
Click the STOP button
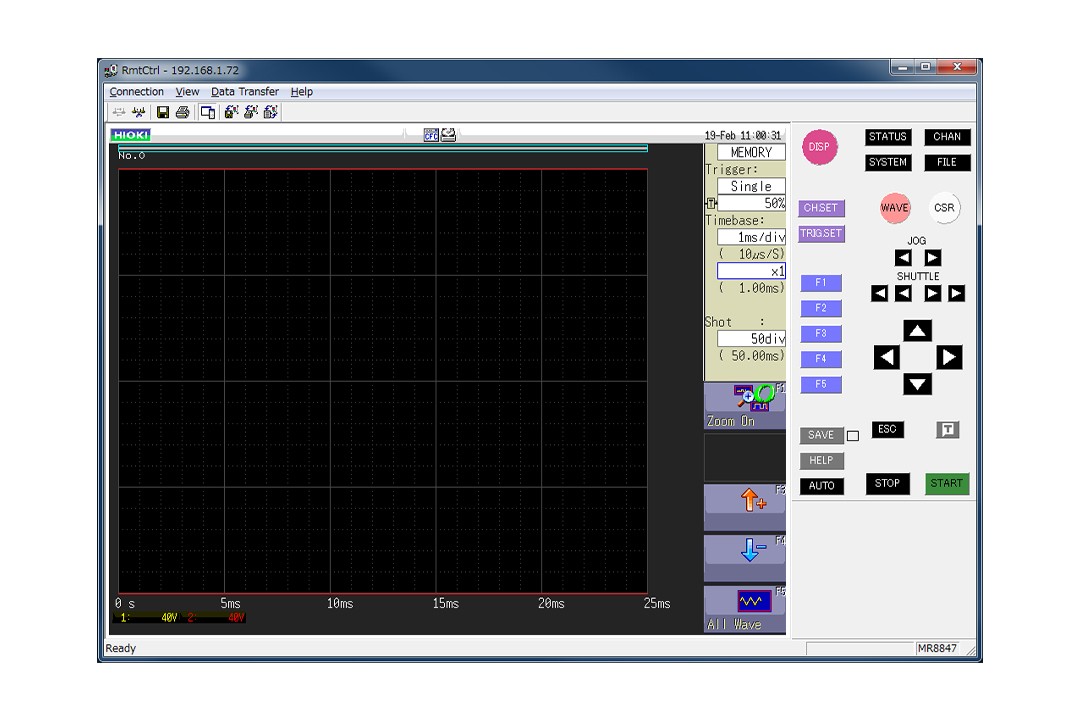pos(887,484)
